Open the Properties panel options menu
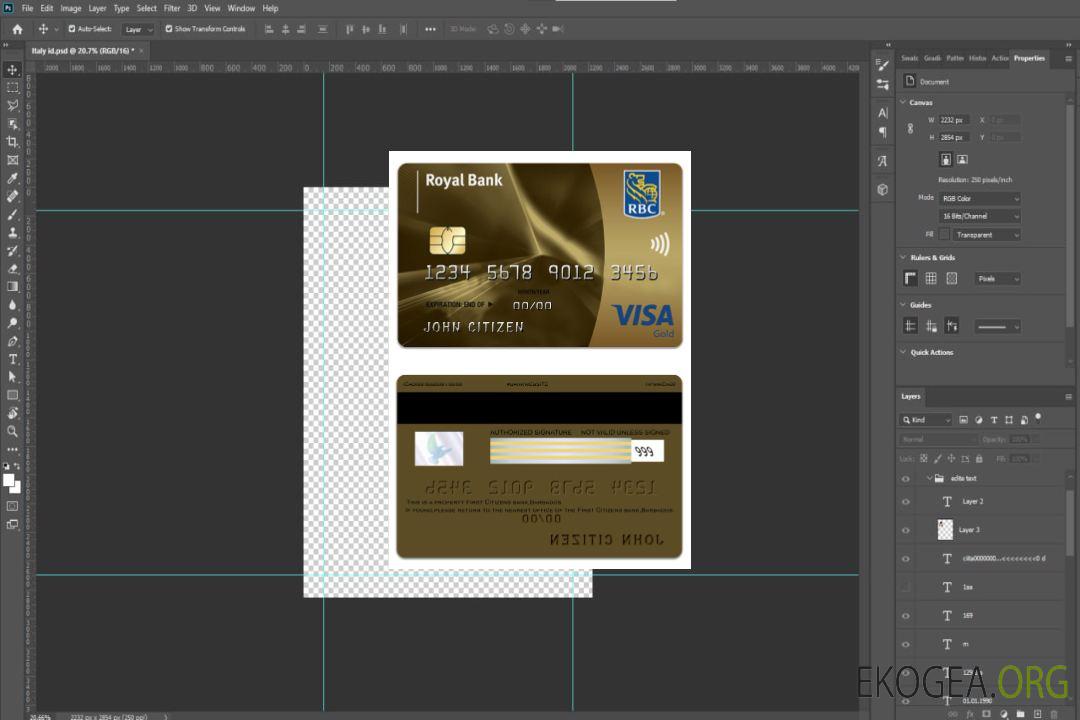Image resolution: width=1080 pixels, height=720 pixels. [x=1068, y=59]
